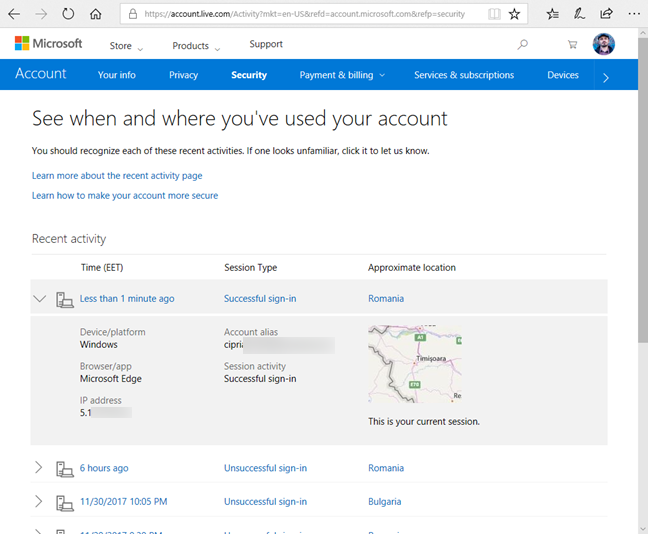
Task: Click 'Successful sign-in' session type link
Action: click(x=260, y=298)
